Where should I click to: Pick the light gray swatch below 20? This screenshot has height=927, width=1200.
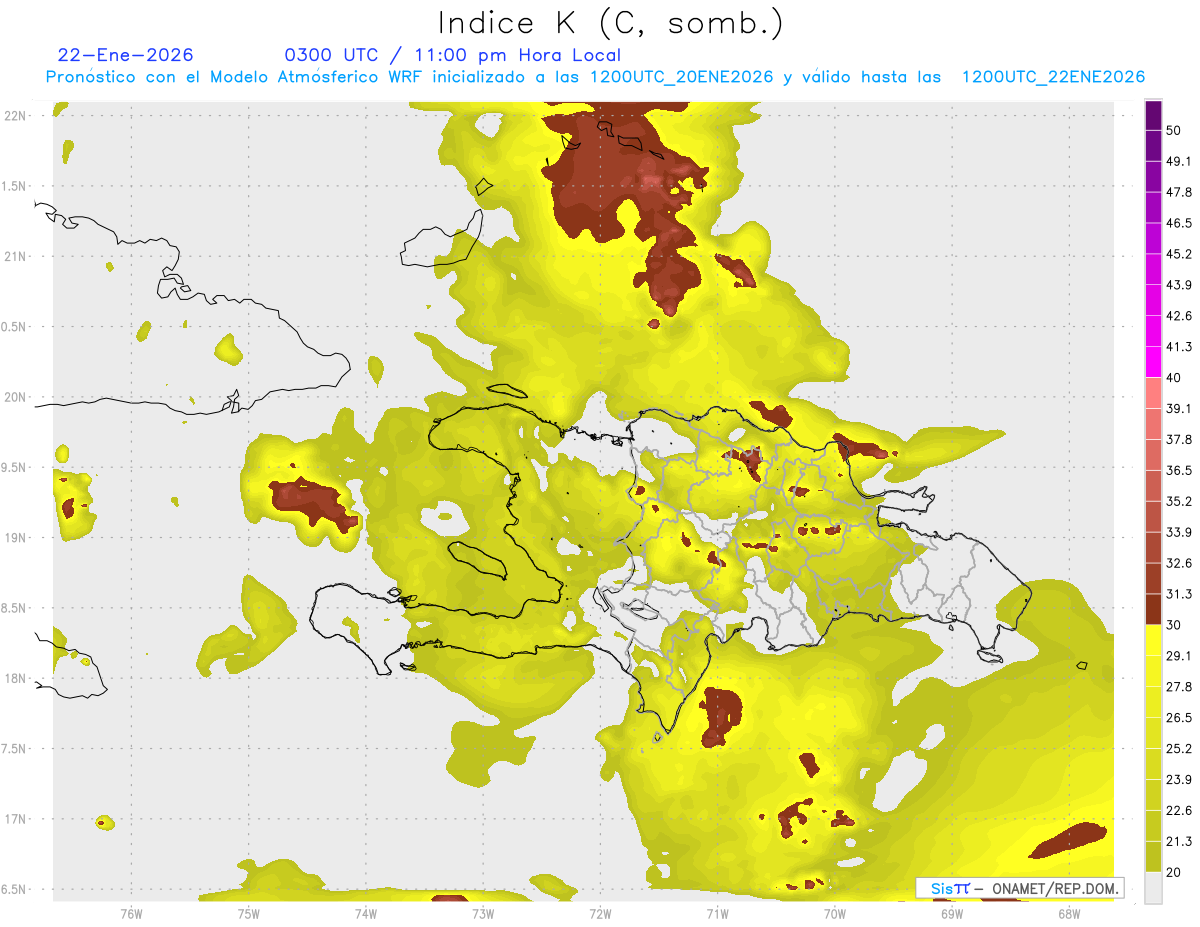(x=1153, y=888)
